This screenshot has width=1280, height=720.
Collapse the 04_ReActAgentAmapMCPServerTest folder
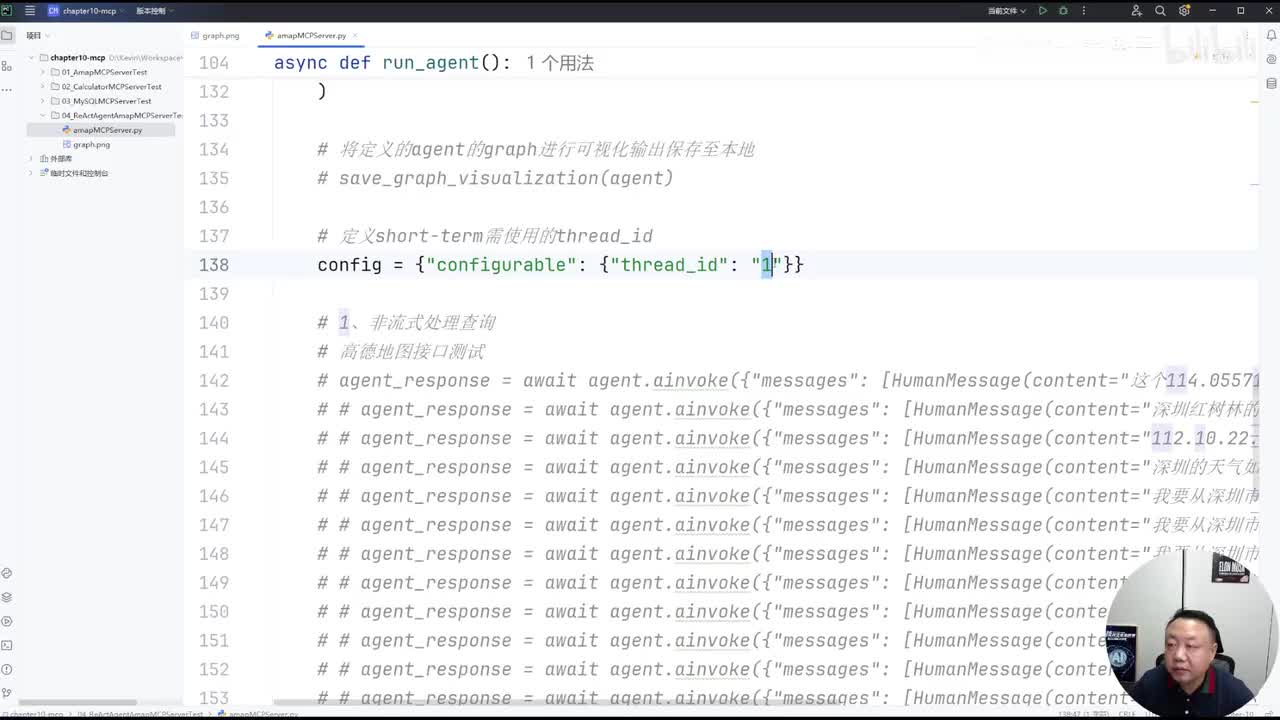coord(43,116)
